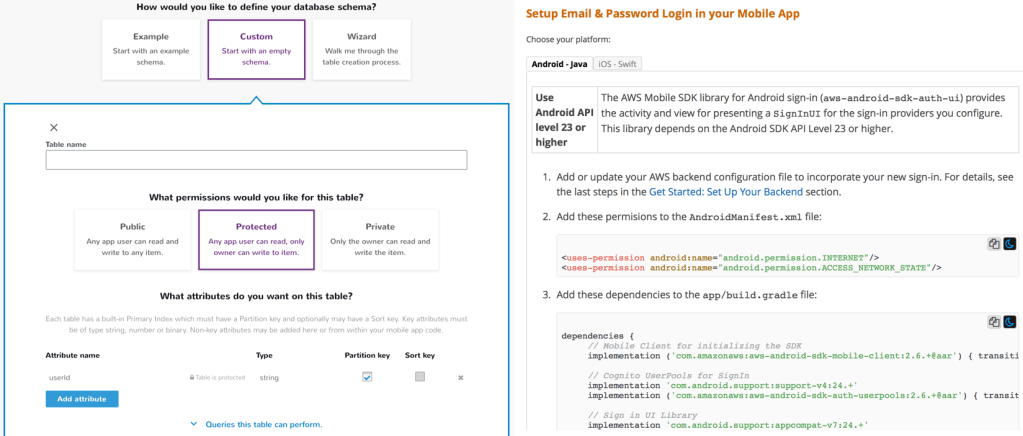The image size is (1023, 436).
Task: Copy the AndroidManifest permissions code snippet
Action: point(994,244)
